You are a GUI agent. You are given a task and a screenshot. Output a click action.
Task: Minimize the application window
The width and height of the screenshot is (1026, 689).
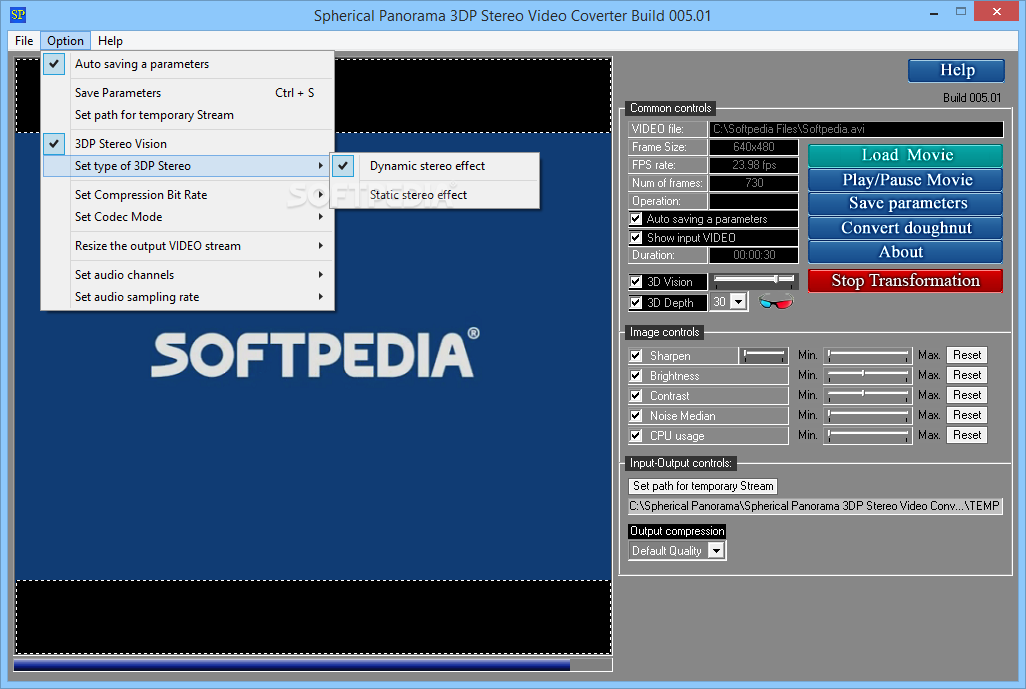click(934, 12)
